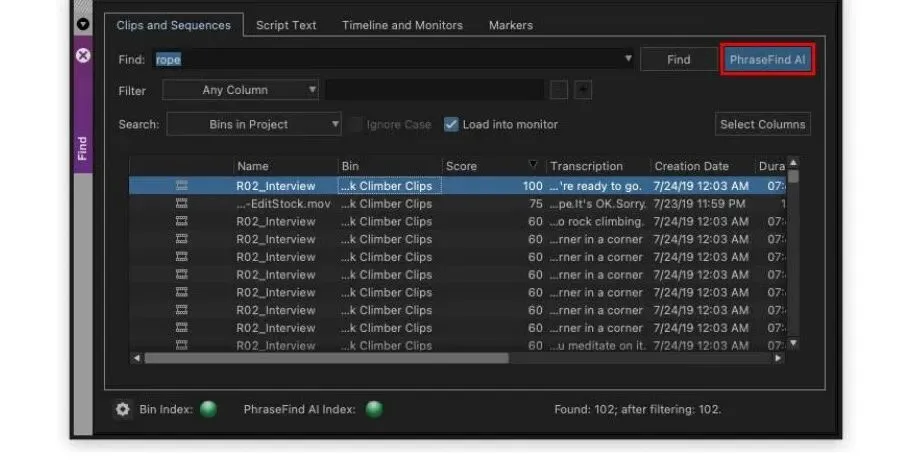Image resolution: width=900 pixels, height=470 pixels.
Task: Open the Any Column filter dropdown
Action: (240, 90)
